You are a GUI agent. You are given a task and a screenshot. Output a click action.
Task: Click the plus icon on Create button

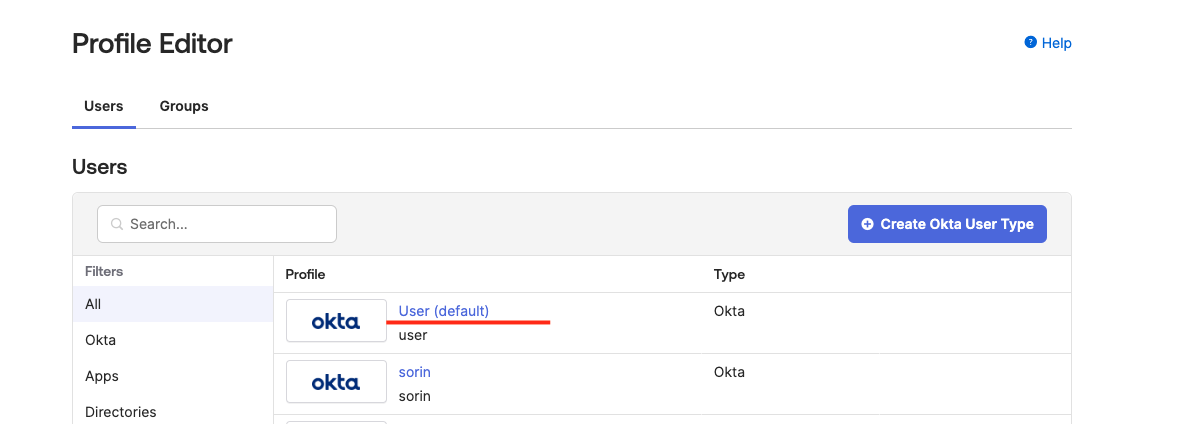click(867, 225)
